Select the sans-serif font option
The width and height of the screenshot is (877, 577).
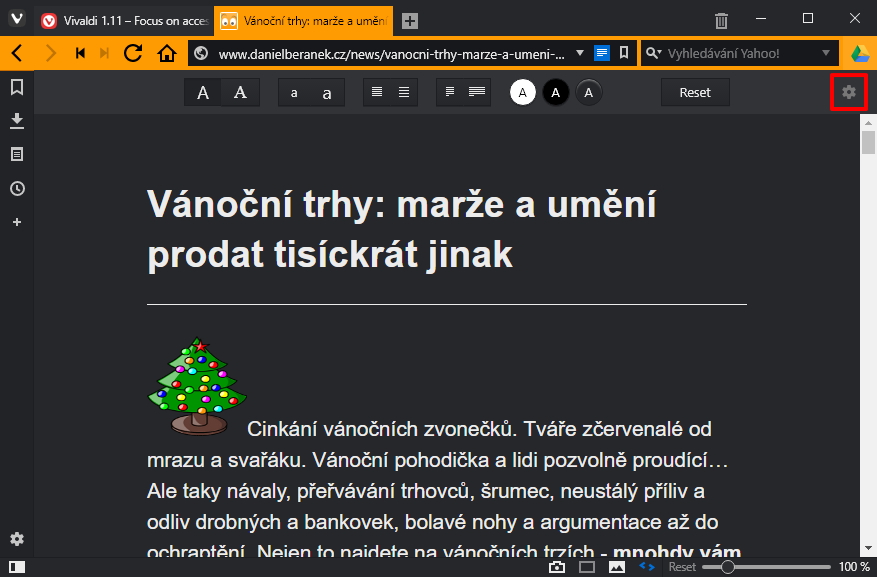point(203,92)
